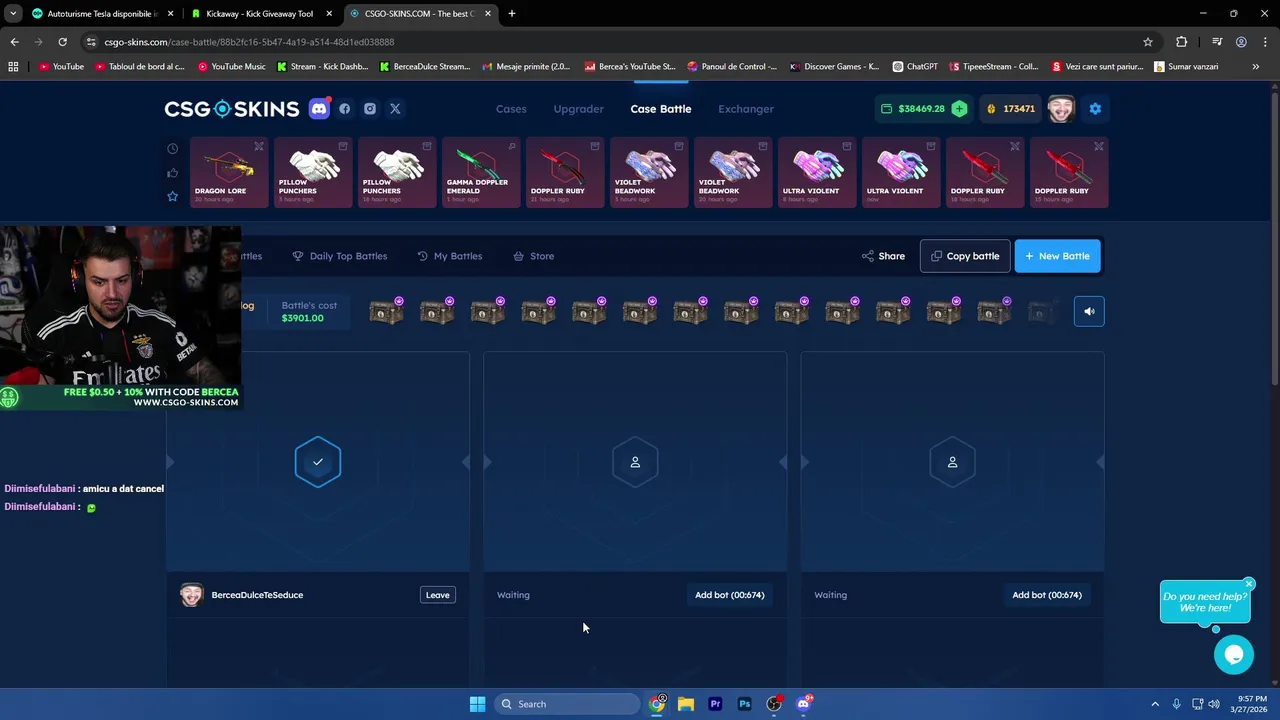
Task: Go to the Exchanger tab
Action: tap(746, 109)
